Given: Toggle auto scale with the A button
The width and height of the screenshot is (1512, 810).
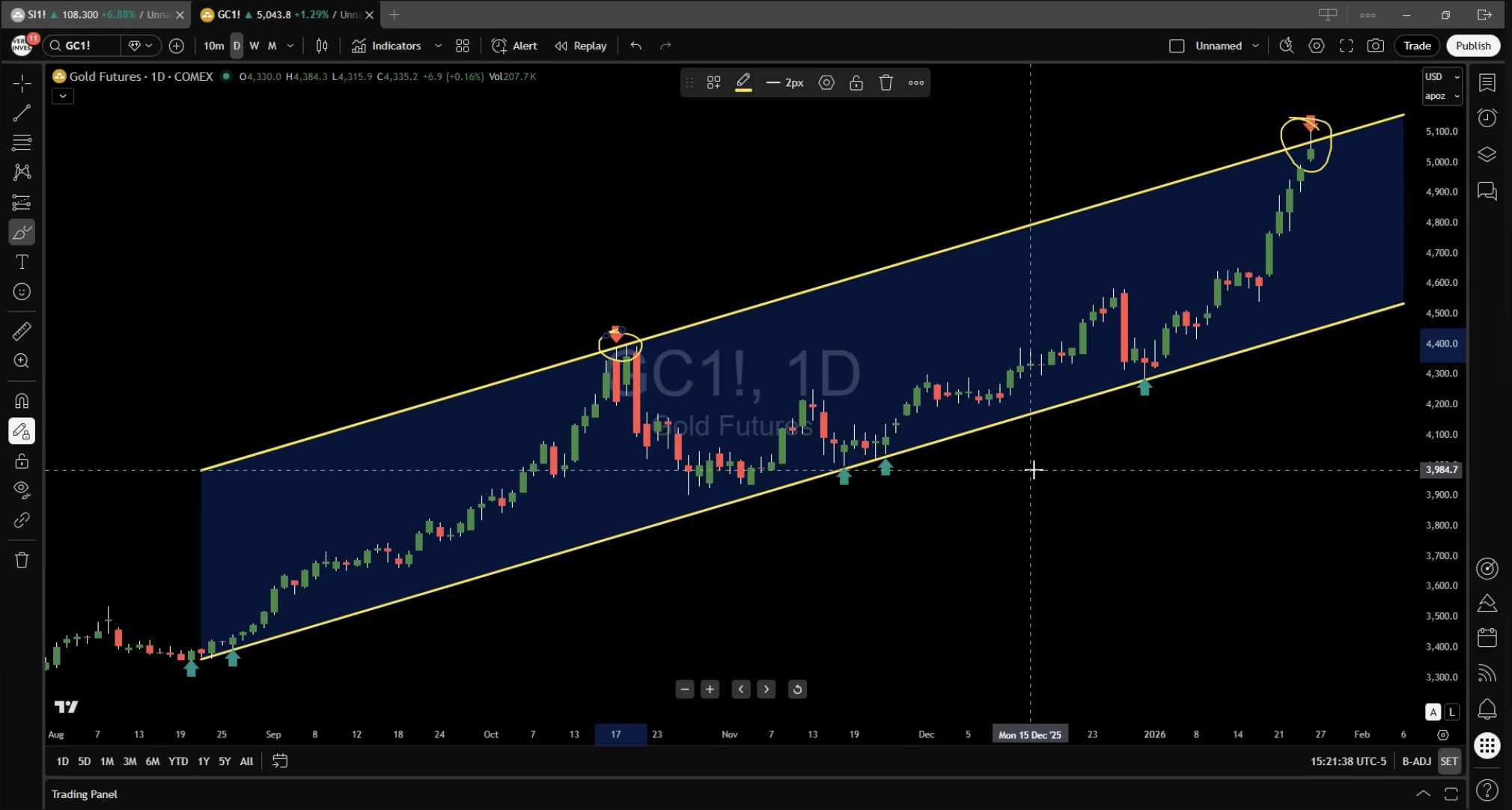Looking at the screenshot, I should (1433, 712).
